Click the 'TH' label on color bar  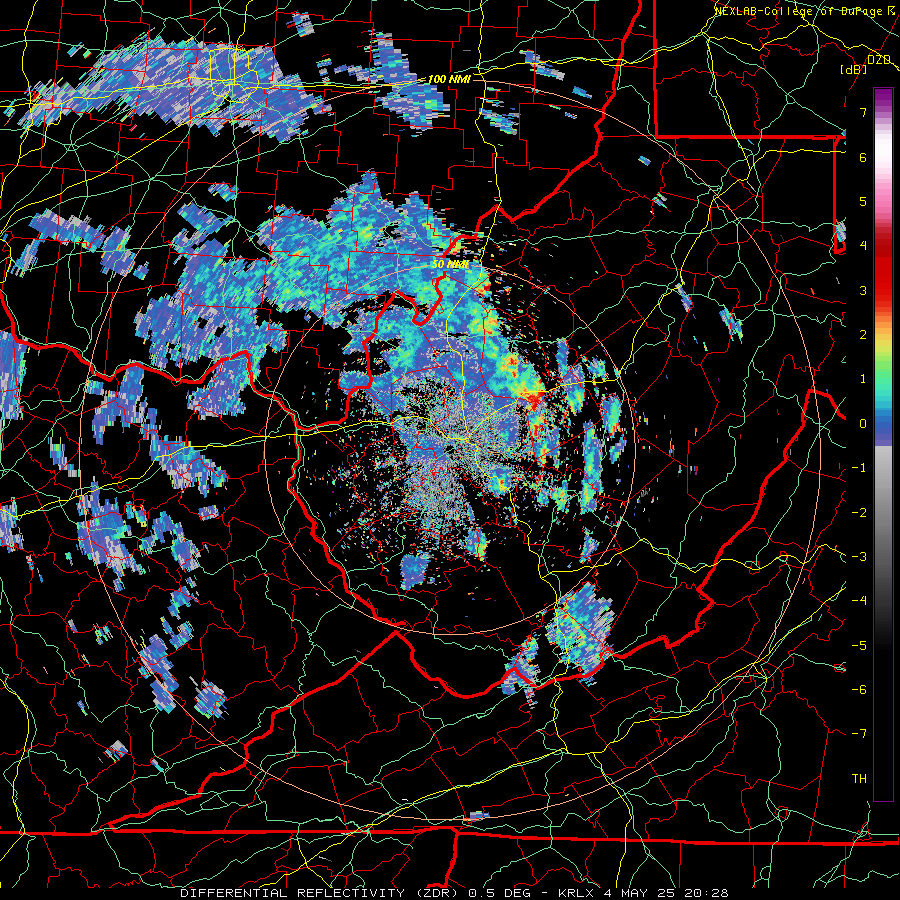click(x=859, y=778)
